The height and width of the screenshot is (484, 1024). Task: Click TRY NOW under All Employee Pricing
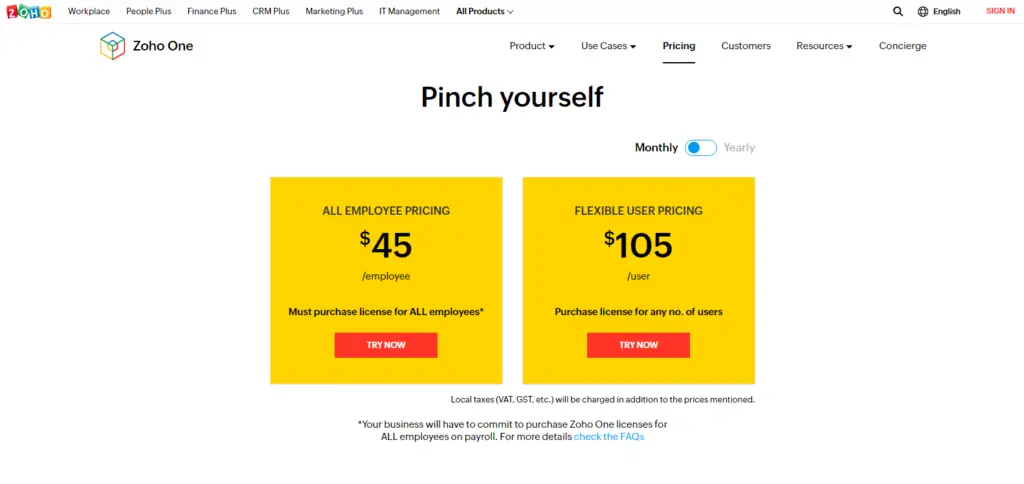pos(386,345)
